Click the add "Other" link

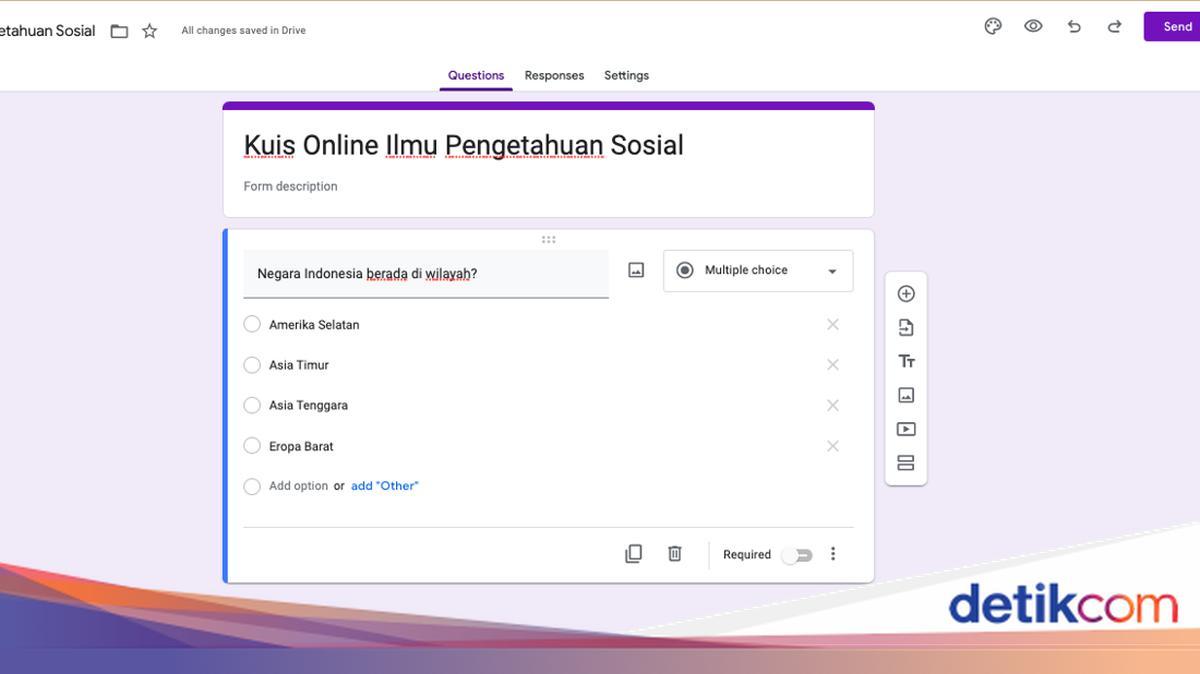pos(384,486)
